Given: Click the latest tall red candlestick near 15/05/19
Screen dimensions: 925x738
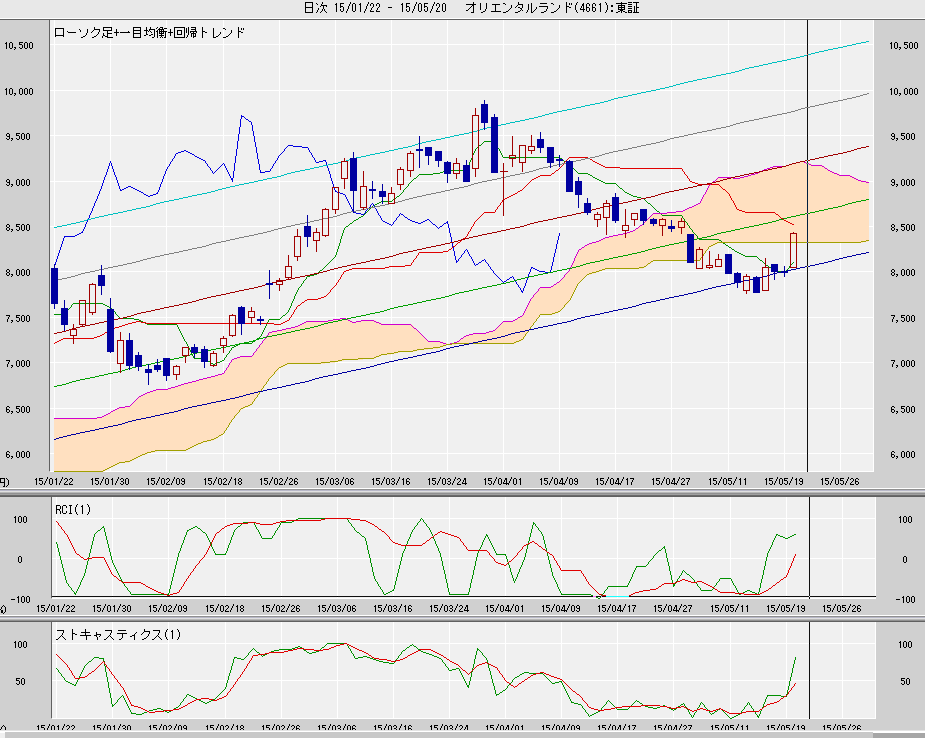Looking at the screenshot, I should click(x=794, y=250).
